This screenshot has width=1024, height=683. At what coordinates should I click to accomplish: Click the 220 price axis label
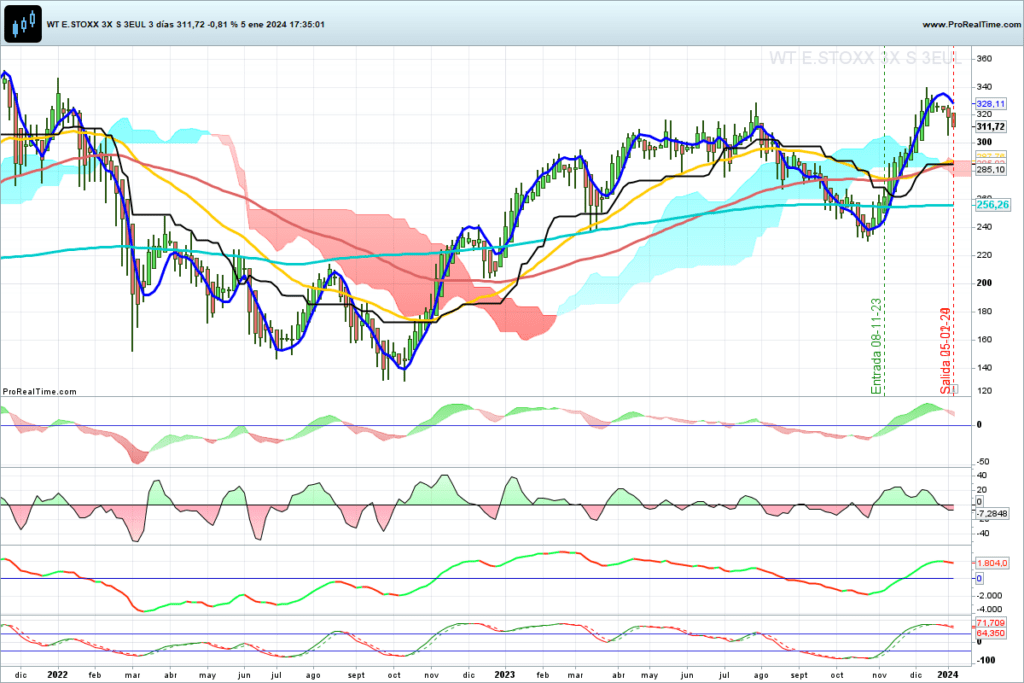984,255
